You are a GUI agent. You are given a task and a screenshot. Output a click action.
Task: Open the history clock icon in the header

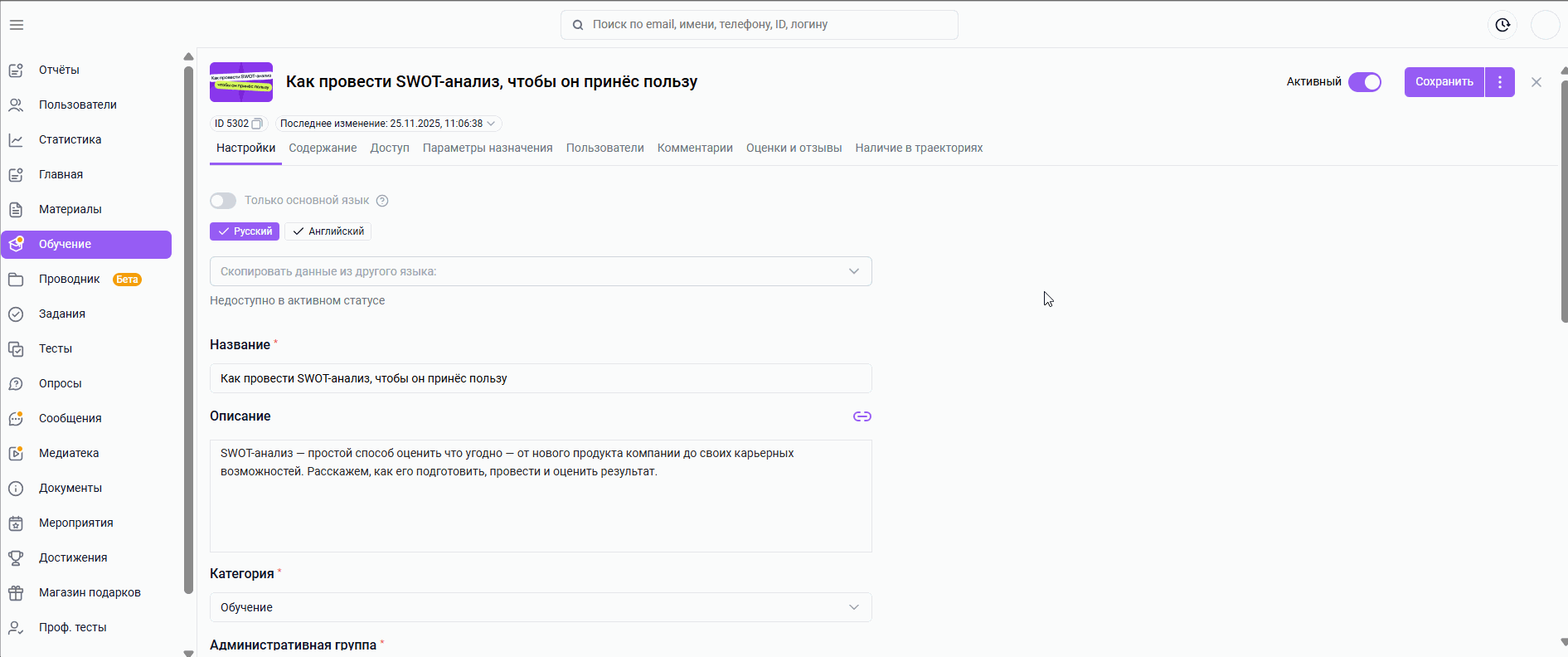point(1502,25)
